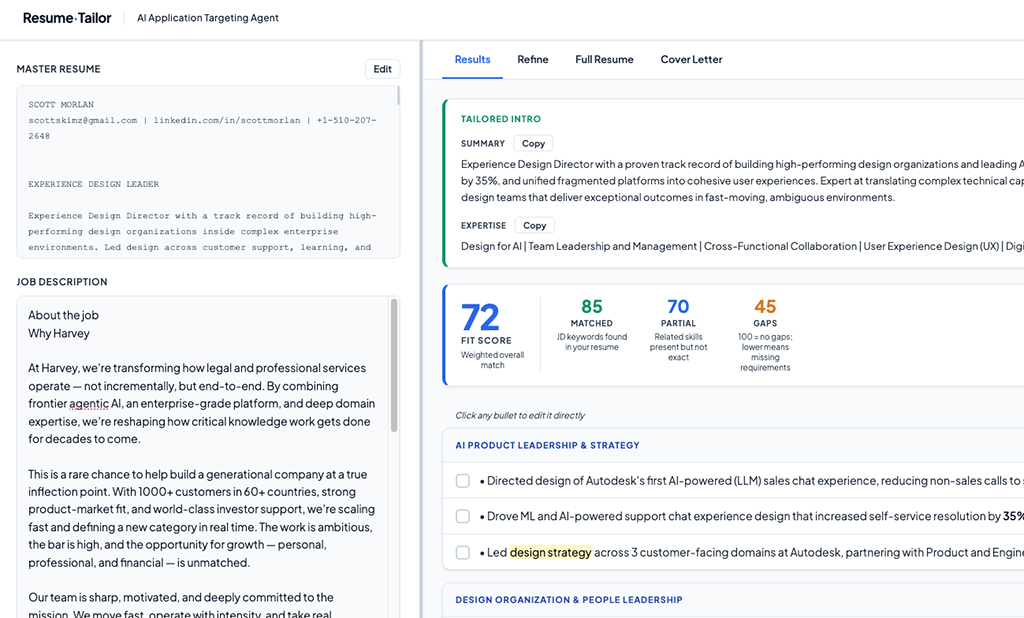Click the 72 Fit Score value

pos(480,318)
